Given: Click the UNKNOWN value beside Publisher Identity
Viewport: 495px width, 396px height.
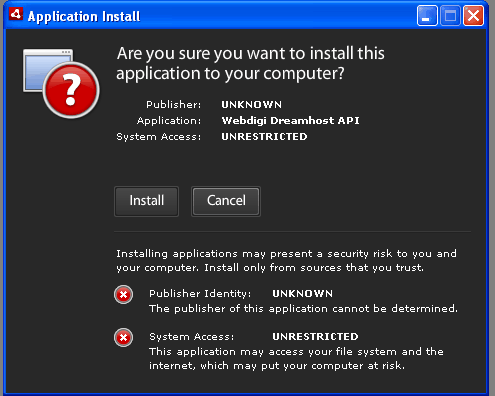Looking at the screenshot, I should coord(303,293).
